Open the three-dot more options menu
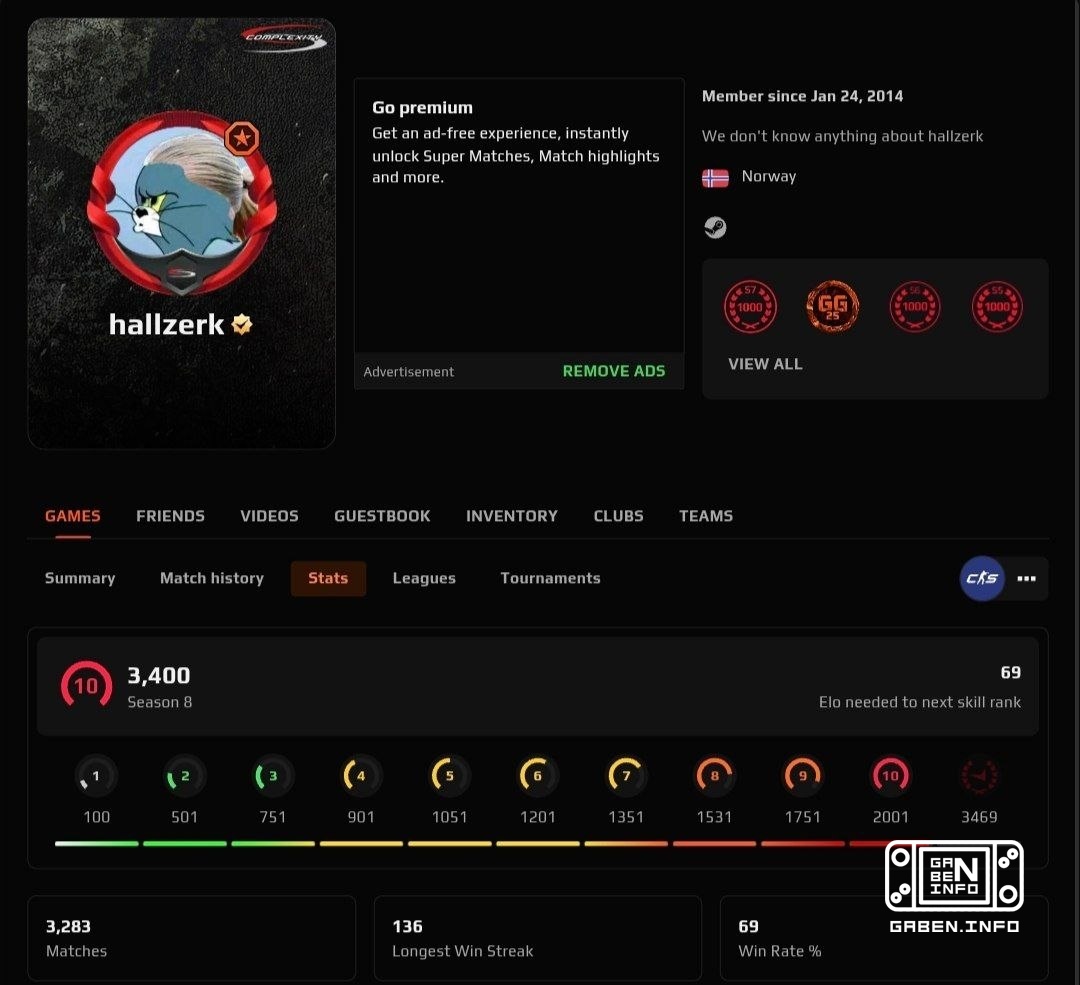The width and height of the screenshot is (1080, 985). tap(1026, 579)
